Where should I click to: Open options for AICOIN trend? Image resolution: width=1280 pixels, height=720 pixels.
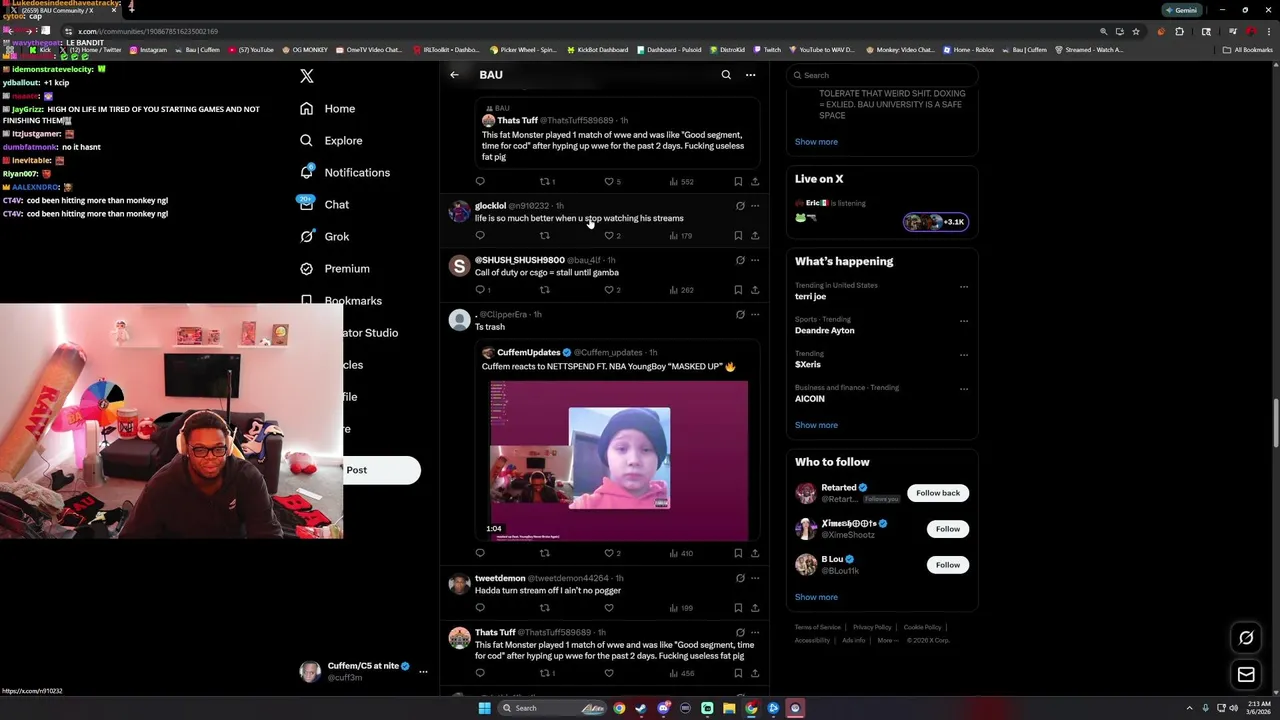964,389
